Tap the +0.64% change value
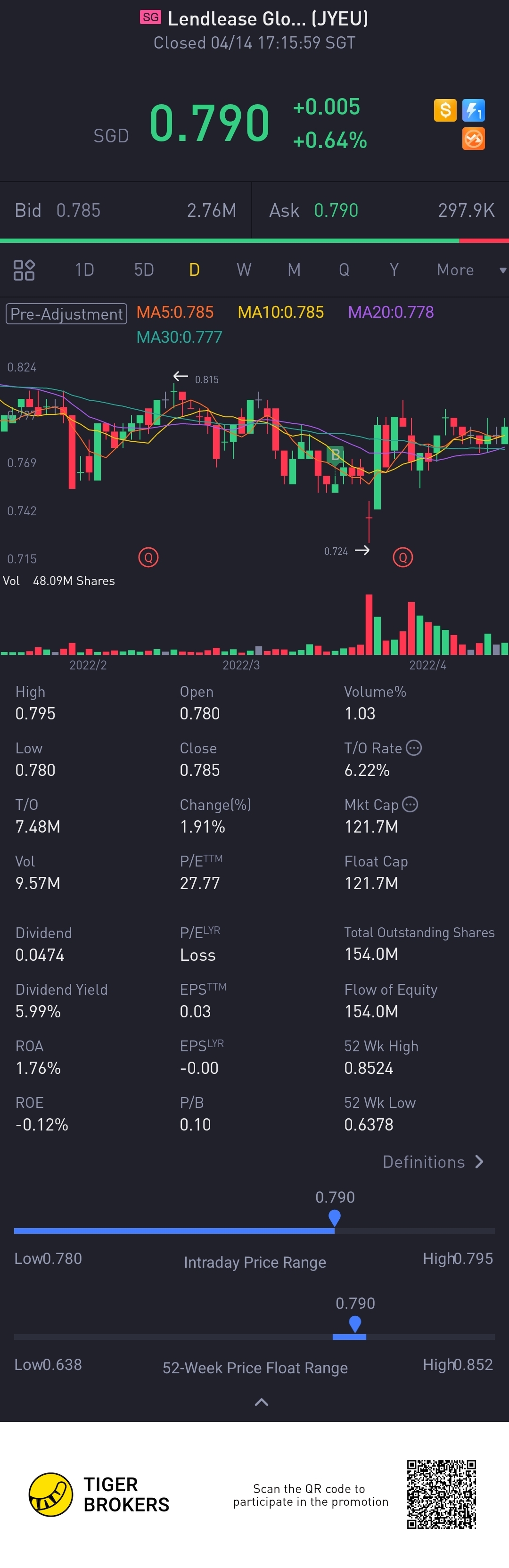The image size is (509, 1568). click(330, 140)
